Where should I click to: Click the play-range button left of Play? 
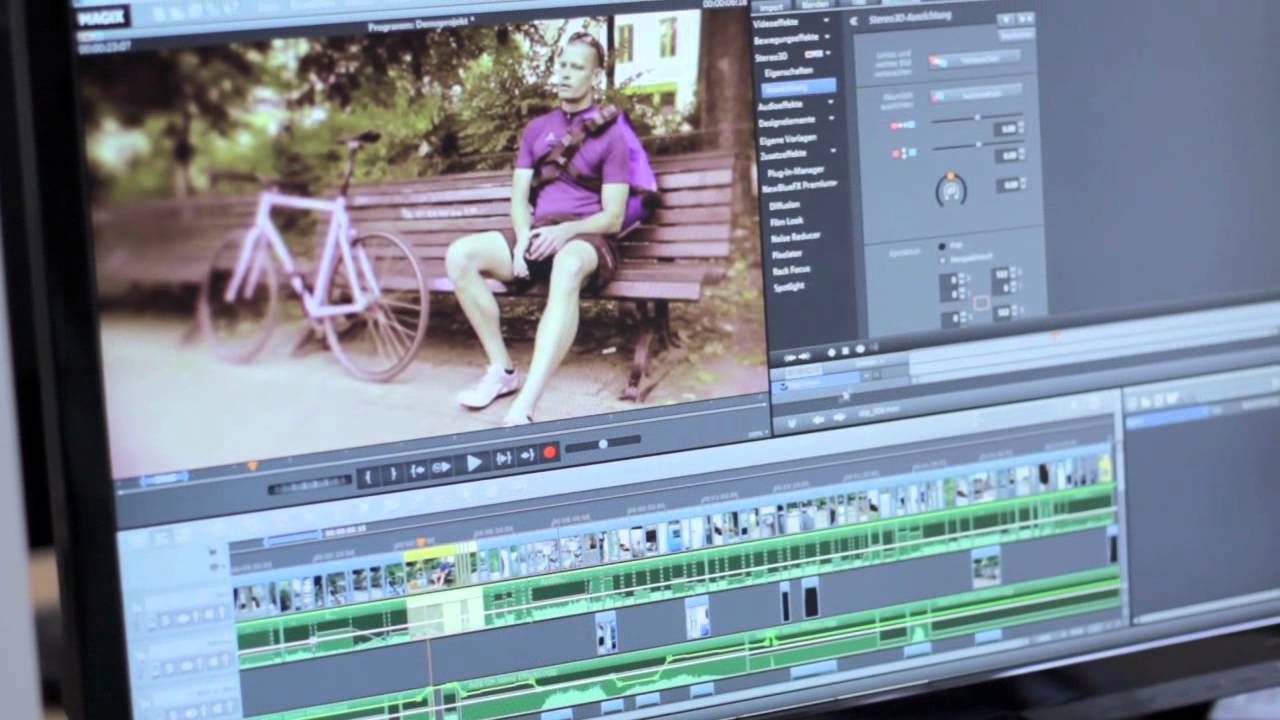(442, 467)
